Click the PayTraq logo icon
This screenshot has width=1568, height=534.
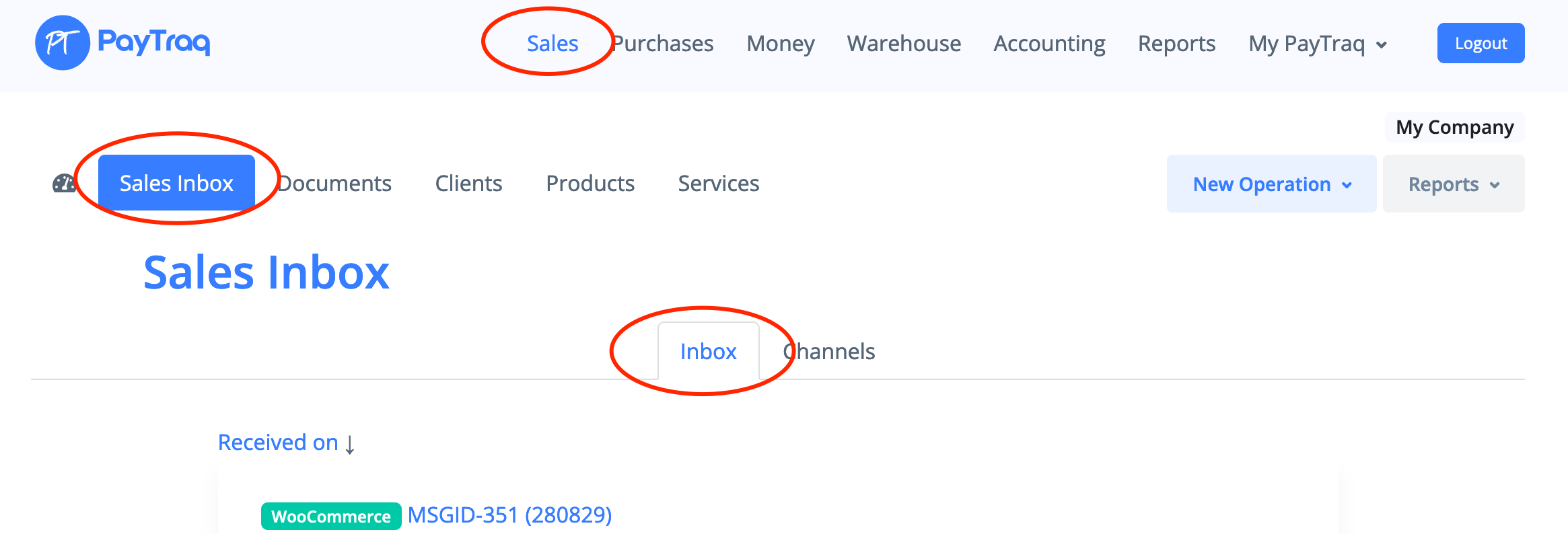tap(62, 43)
